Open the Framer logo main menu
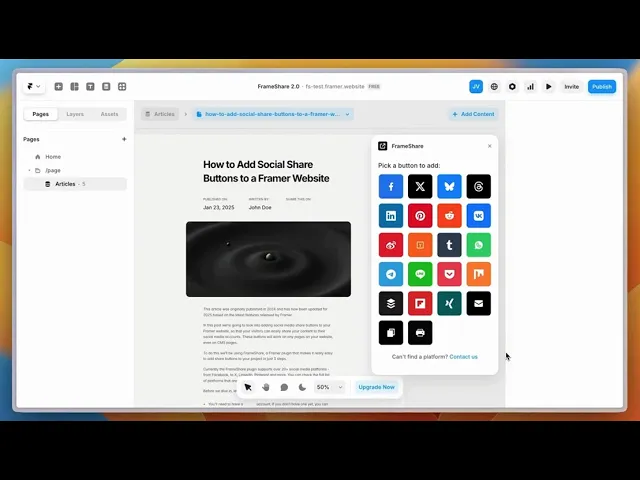This screenshot has width=640, height=480. [34, 87]
